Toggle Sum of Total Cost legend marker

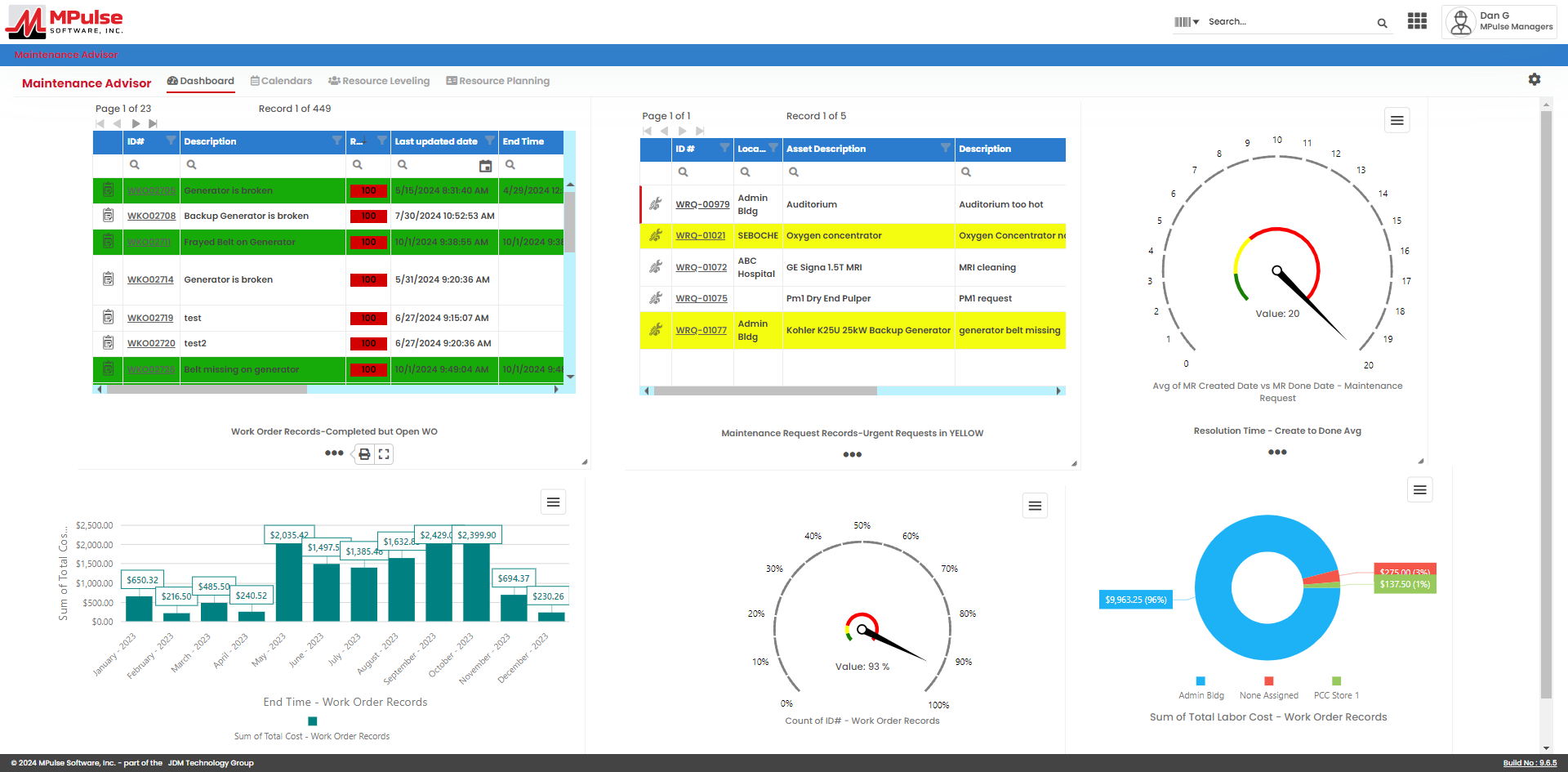pyautogui.click(x=312, y=721)
